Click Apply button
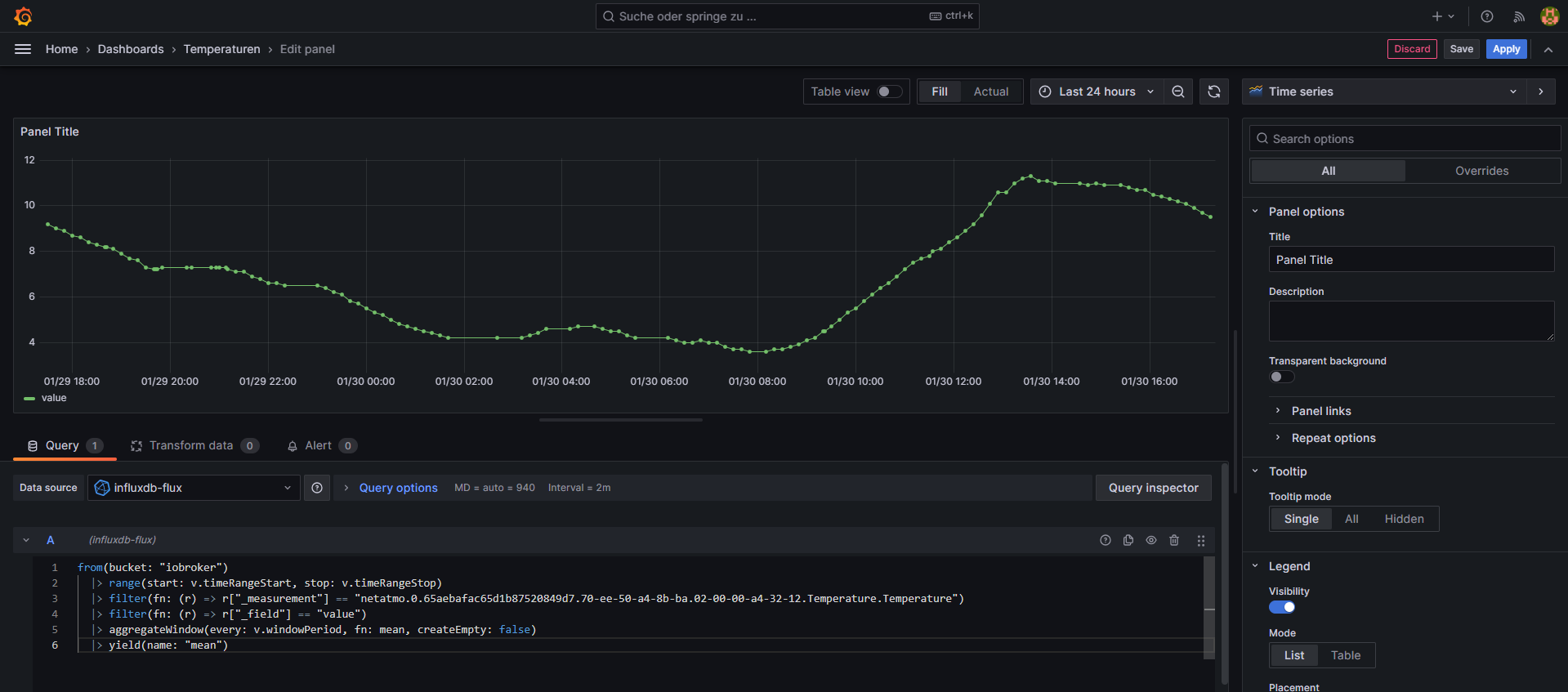 tap(1506, 49)
